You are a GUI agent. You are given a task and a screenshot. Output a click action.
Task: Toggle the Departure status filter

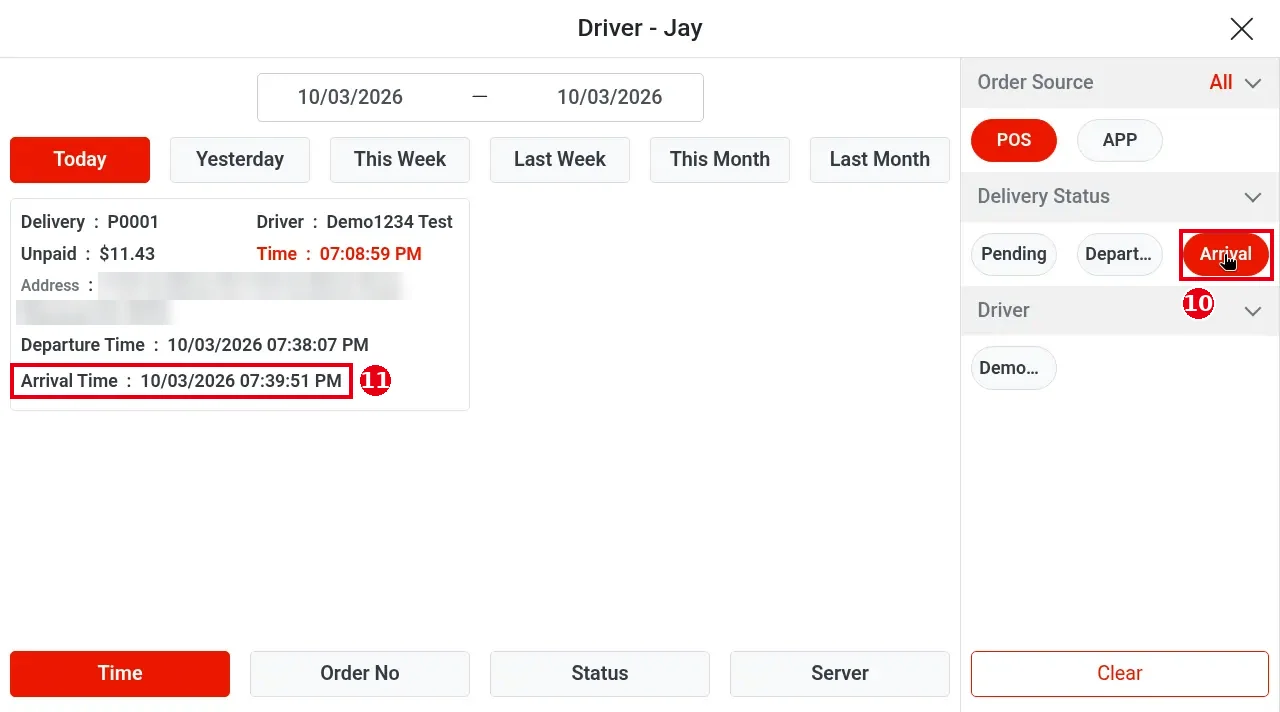click(x=1120, y=254)
